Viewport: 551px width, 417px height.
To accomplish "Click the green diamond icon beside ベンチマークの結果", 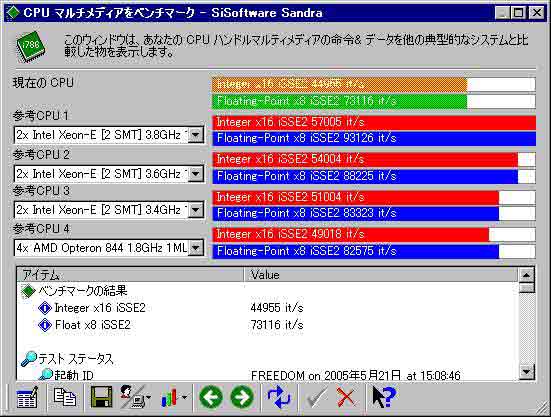I will click(x=28, y=291).
